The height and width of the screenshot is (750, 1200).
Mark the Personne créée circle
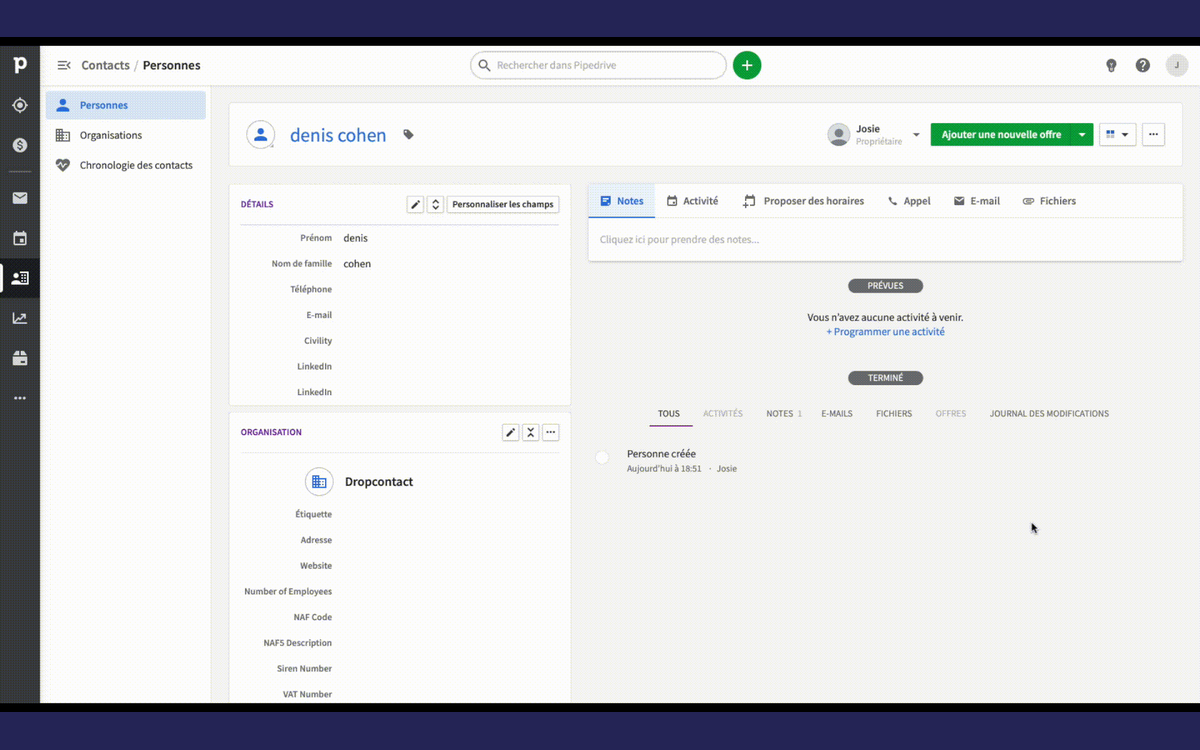click(602, 457)
